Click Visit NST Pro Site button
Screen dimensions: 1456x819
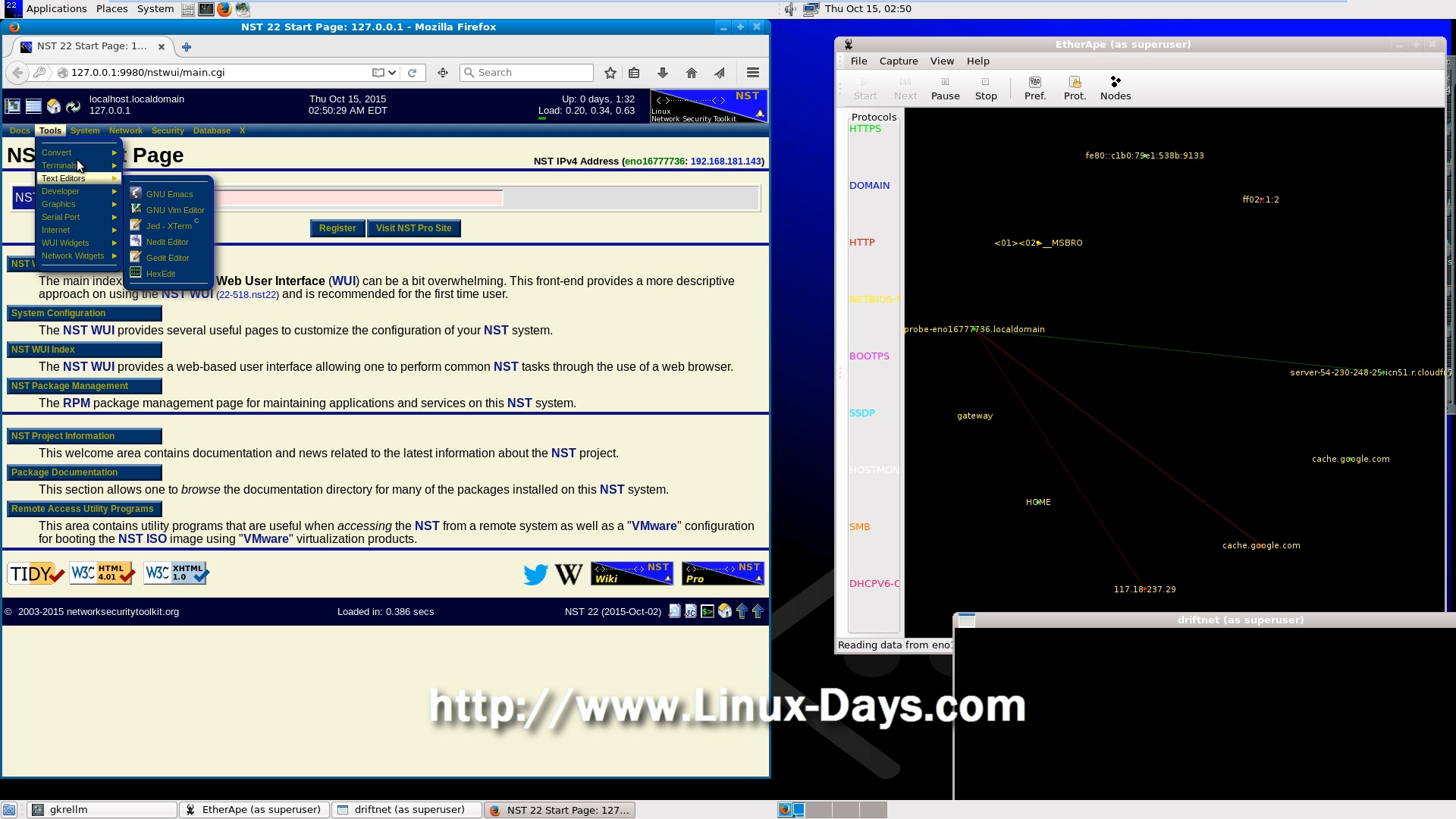(x=414, y=228)
